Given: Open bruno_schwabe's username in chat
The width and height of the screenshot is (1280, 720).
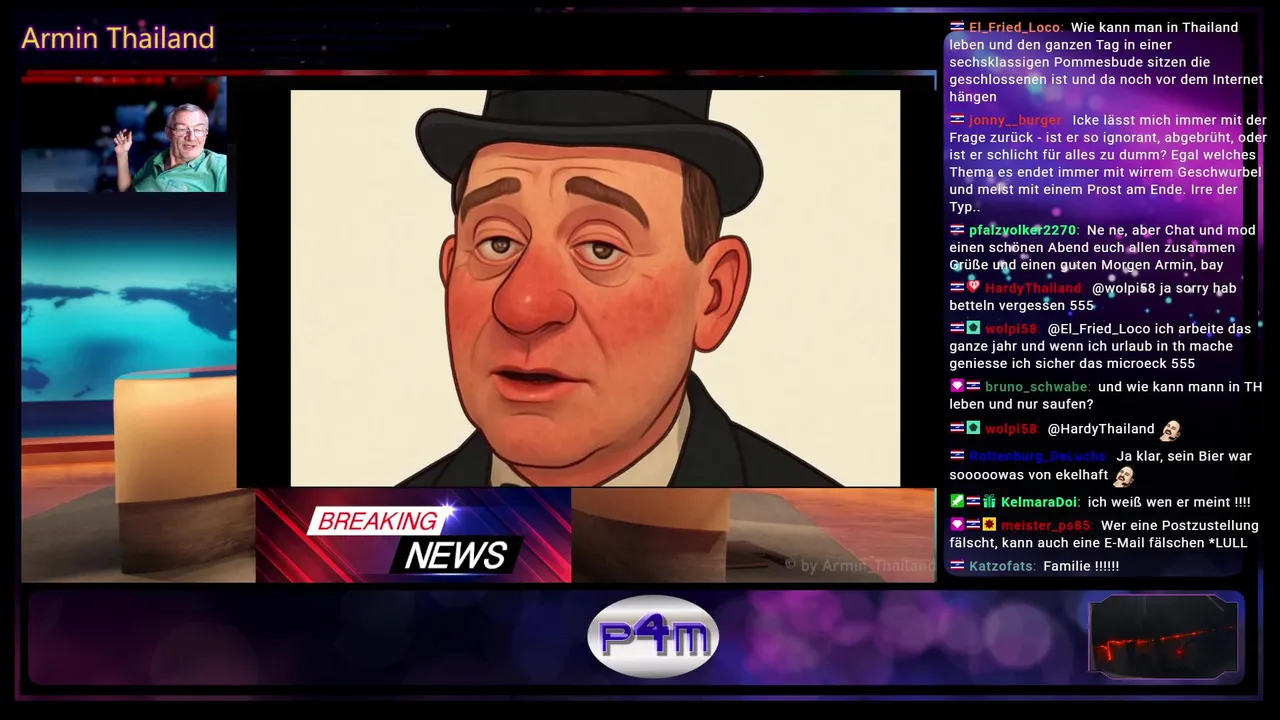Looking at the screenshot, I should click(1037, 387).
